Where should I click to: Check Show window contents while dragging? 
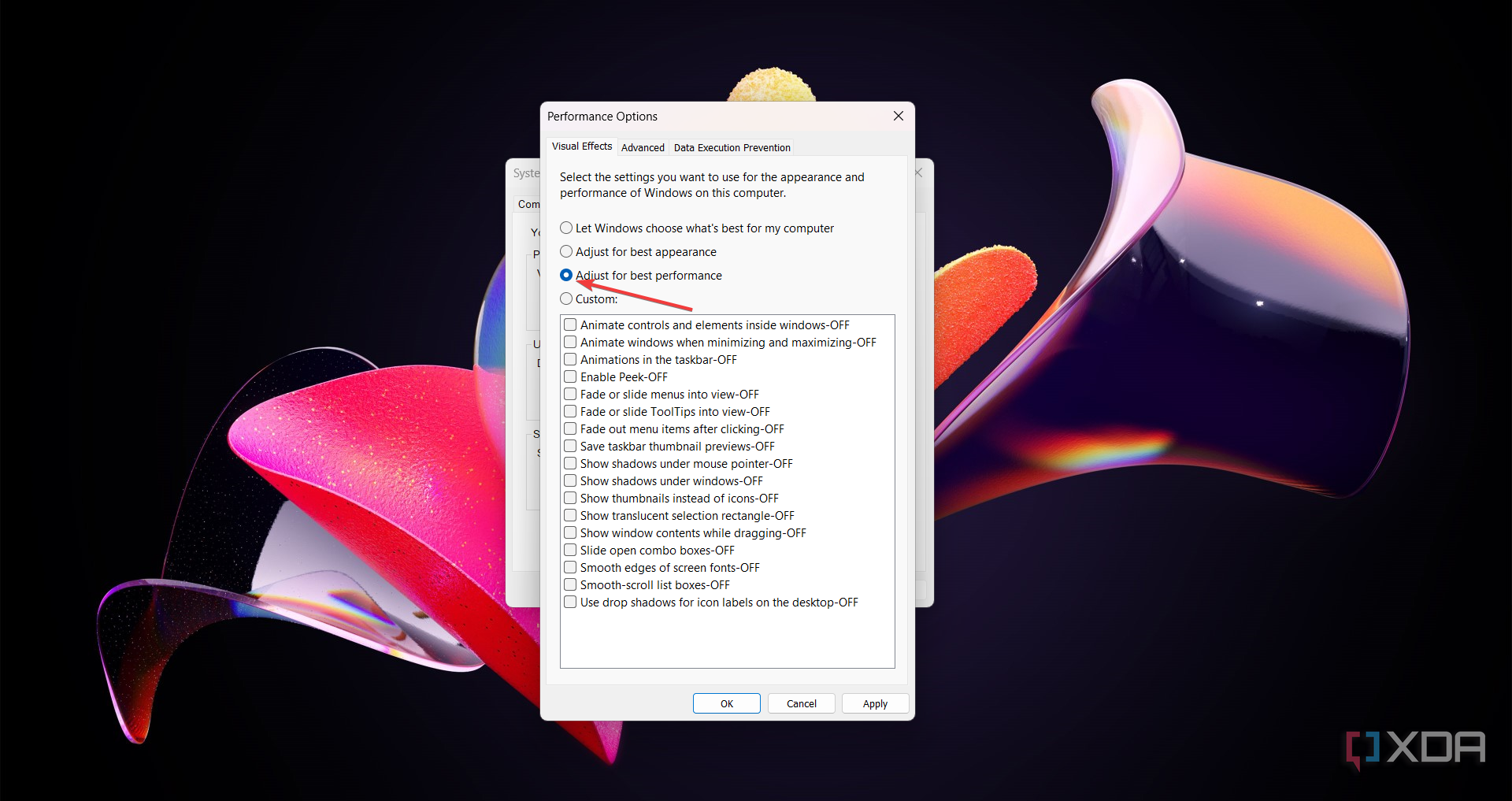coord(570,533)
